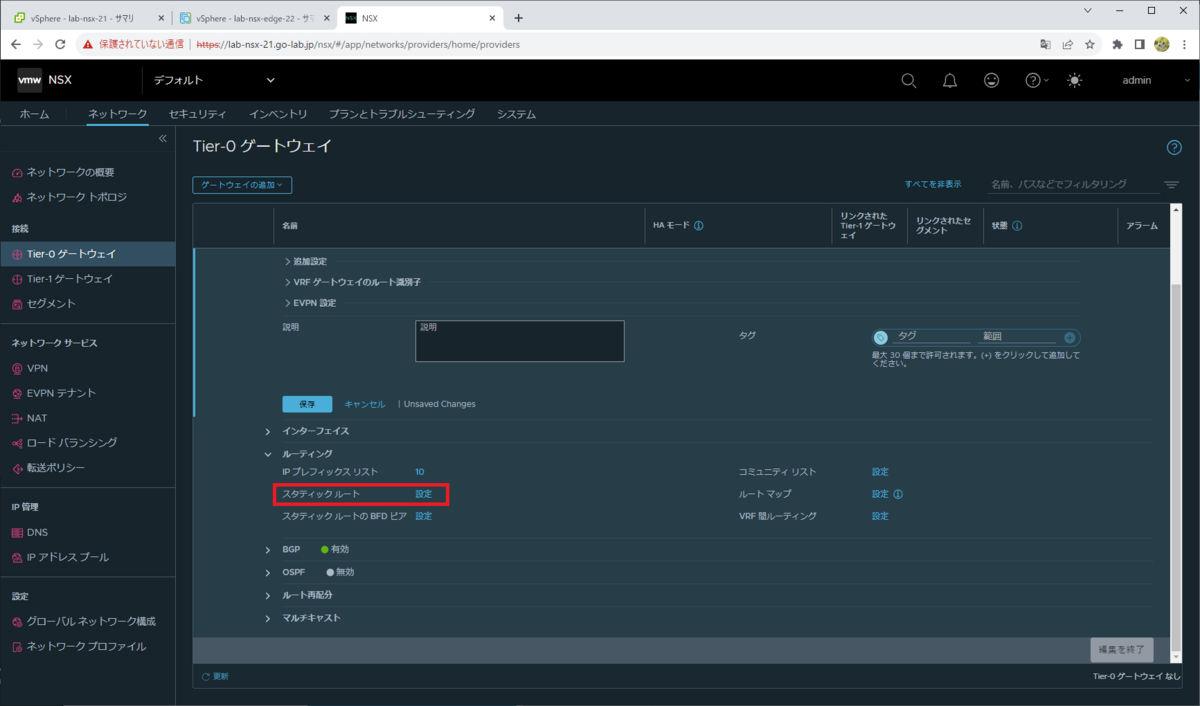Reload the browser page
Image resolution: width=1200 pixels, height=706 pixels.
60,44
